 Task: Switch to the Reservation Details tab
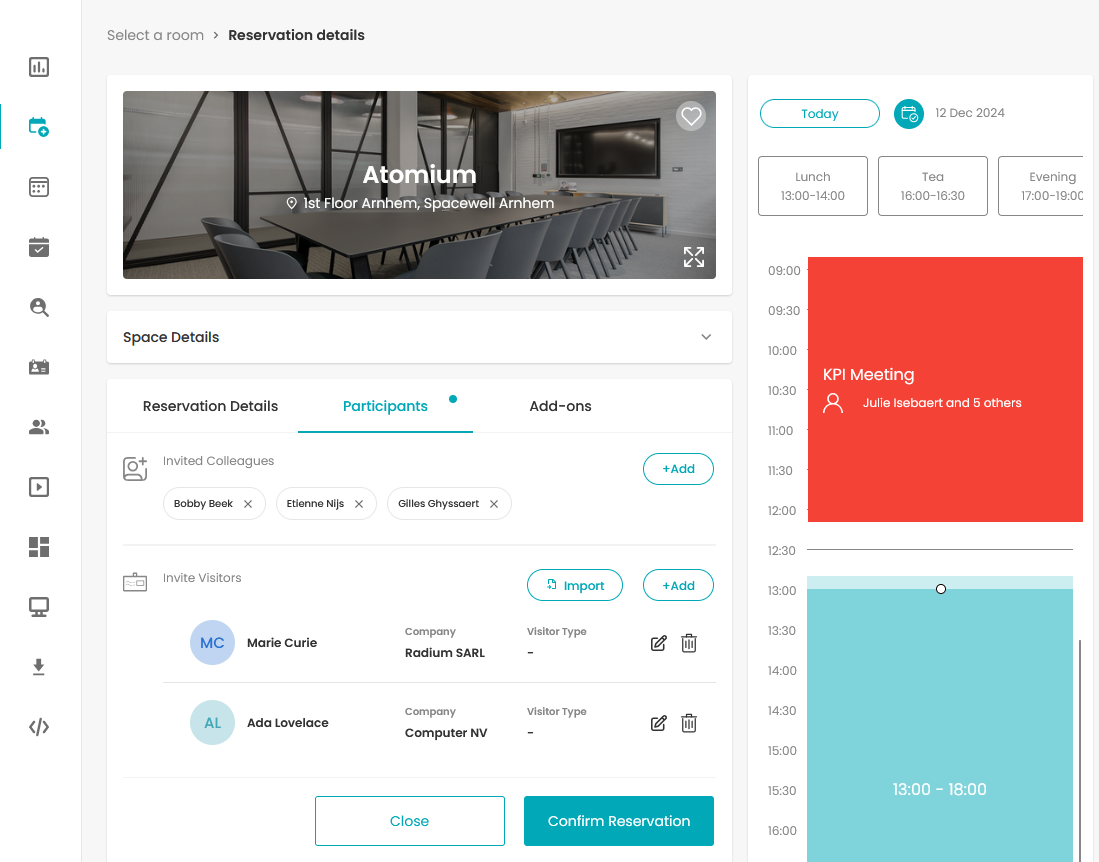210,406
